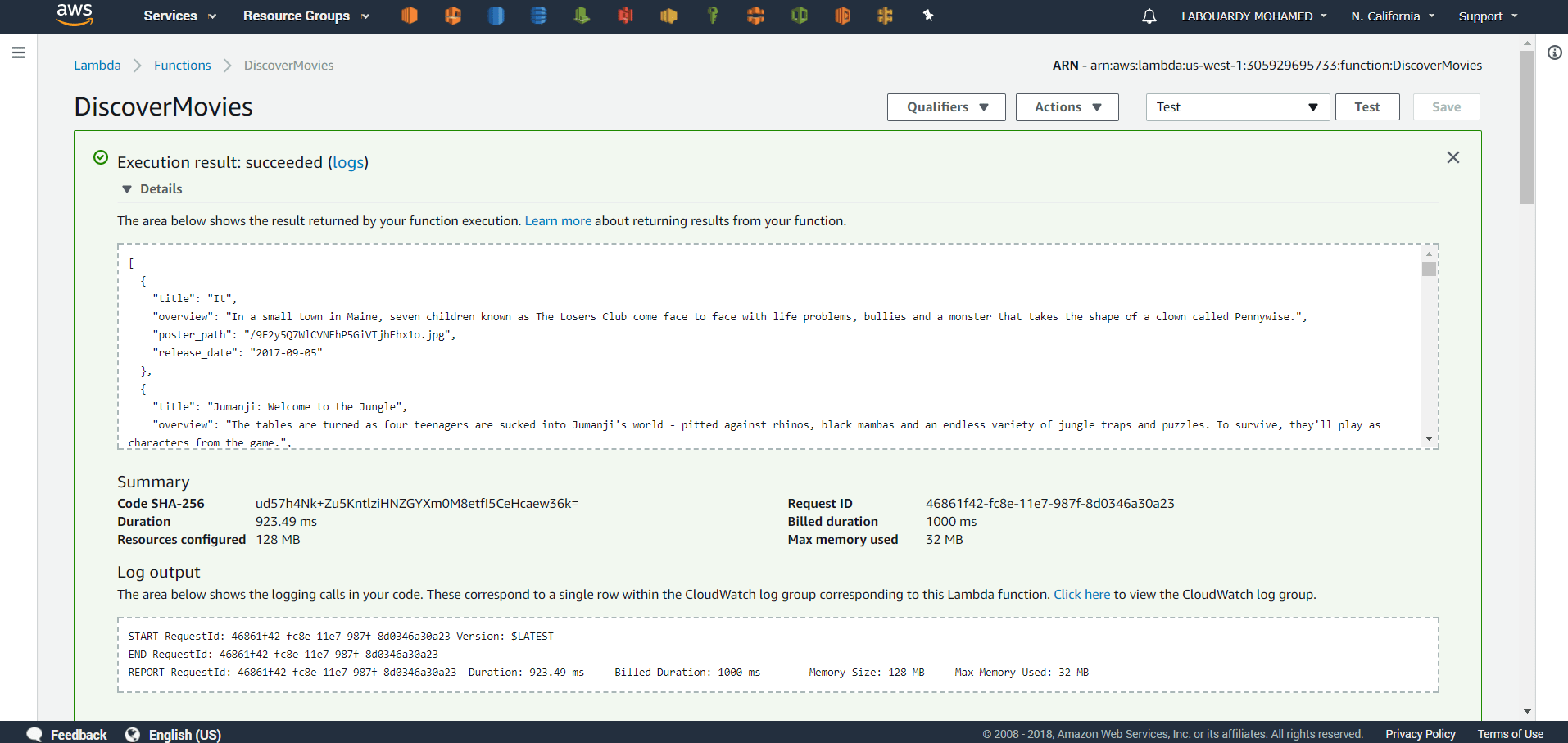1568x743 pixels.
Task: Click the page scroll down arrow
Action: pos(1527,712)
